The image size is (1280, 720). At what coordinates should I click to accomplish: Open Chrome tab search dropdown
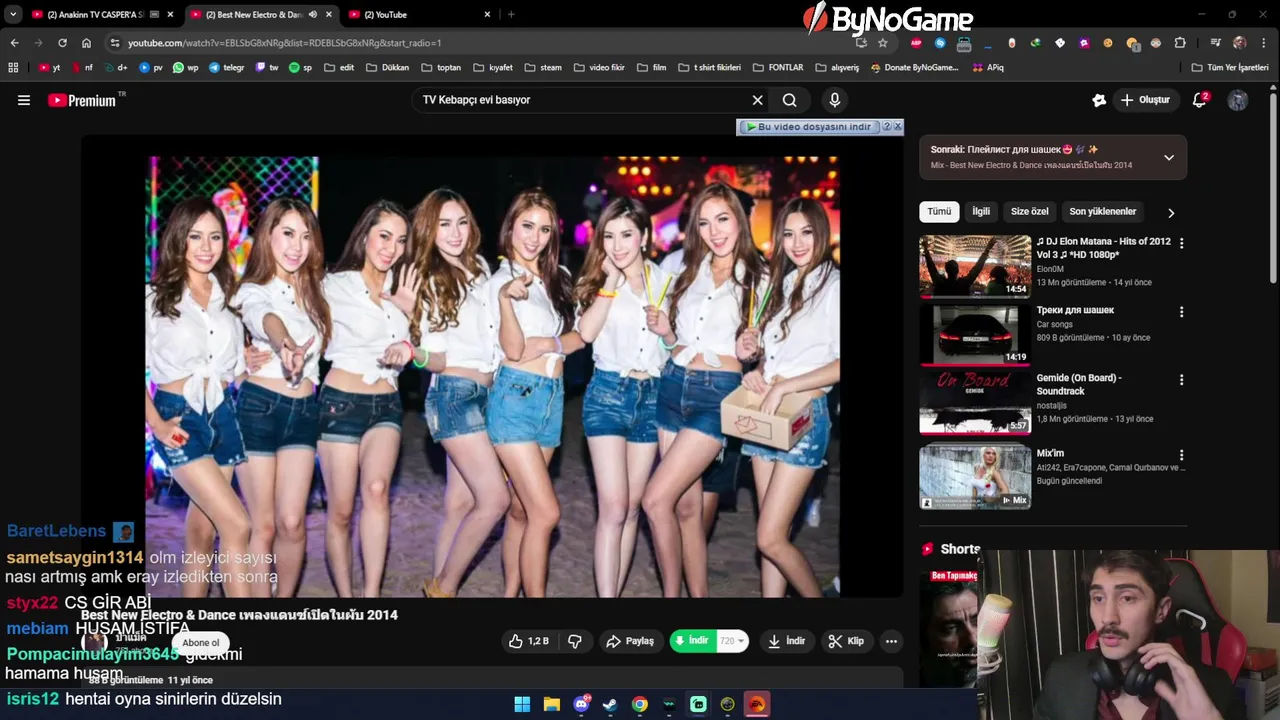tap(13, 15)
